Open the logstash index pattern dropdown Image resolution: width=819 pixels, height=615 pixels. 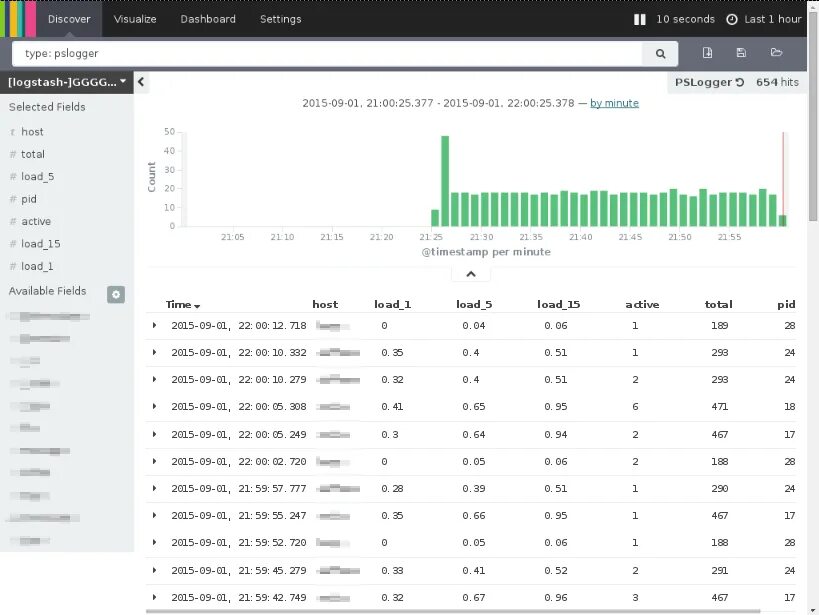point(67,82)
